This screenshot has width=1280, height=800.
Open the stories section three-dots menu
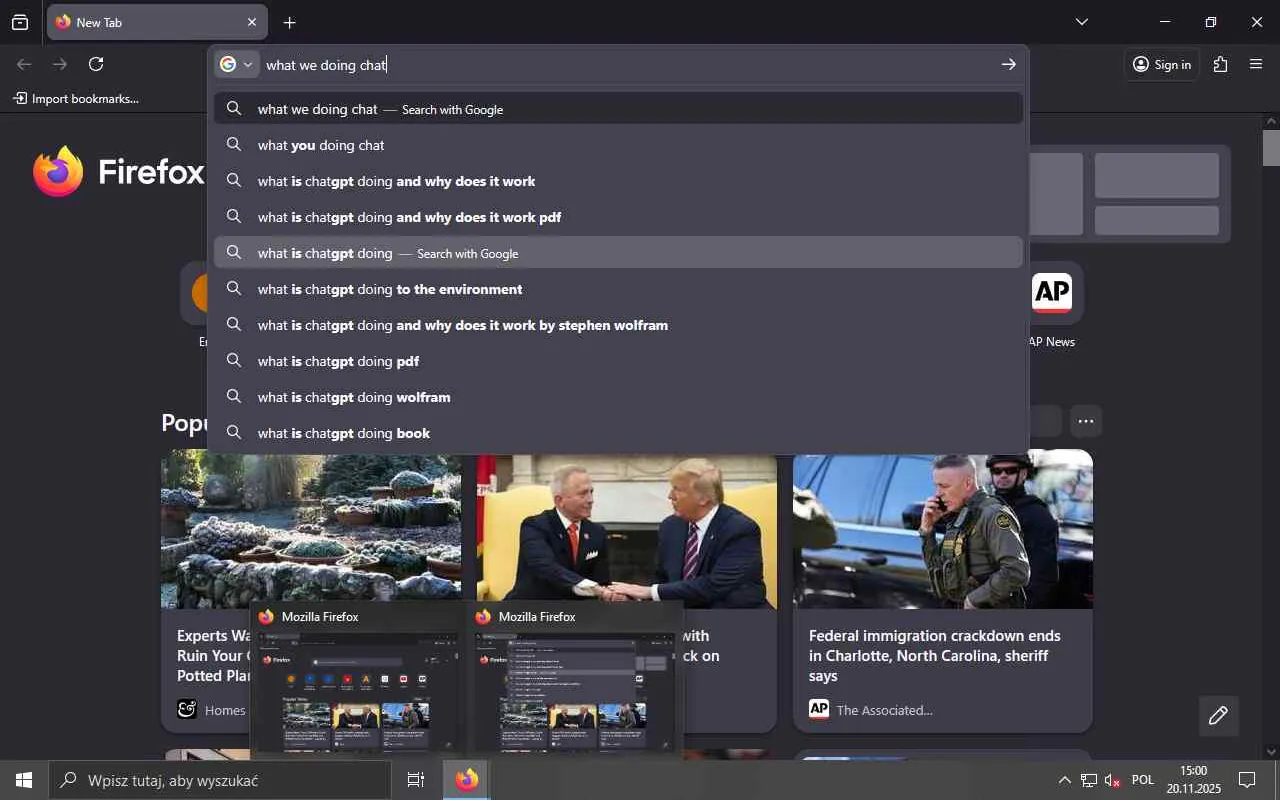[1086, 421]
